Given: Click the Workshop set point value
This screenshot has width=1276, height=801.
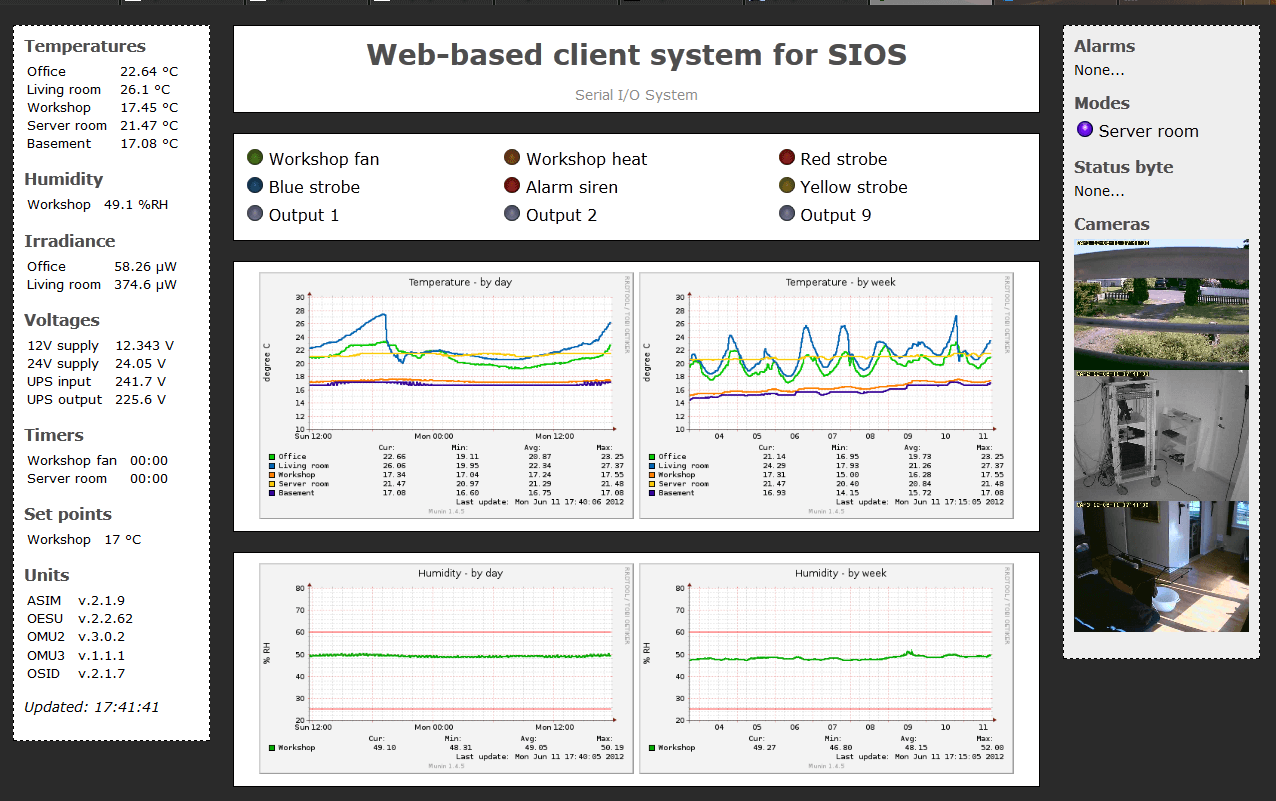Looking at the screenshot, I should point(122,539).
